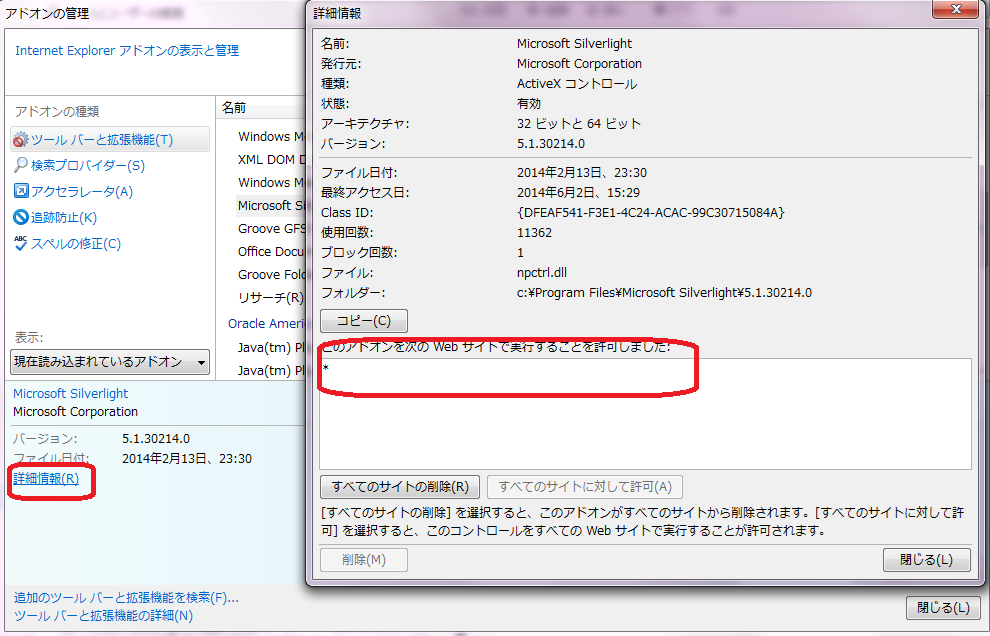Click the toolbars and extensions gear icon
990x636 pixels.
21,140
